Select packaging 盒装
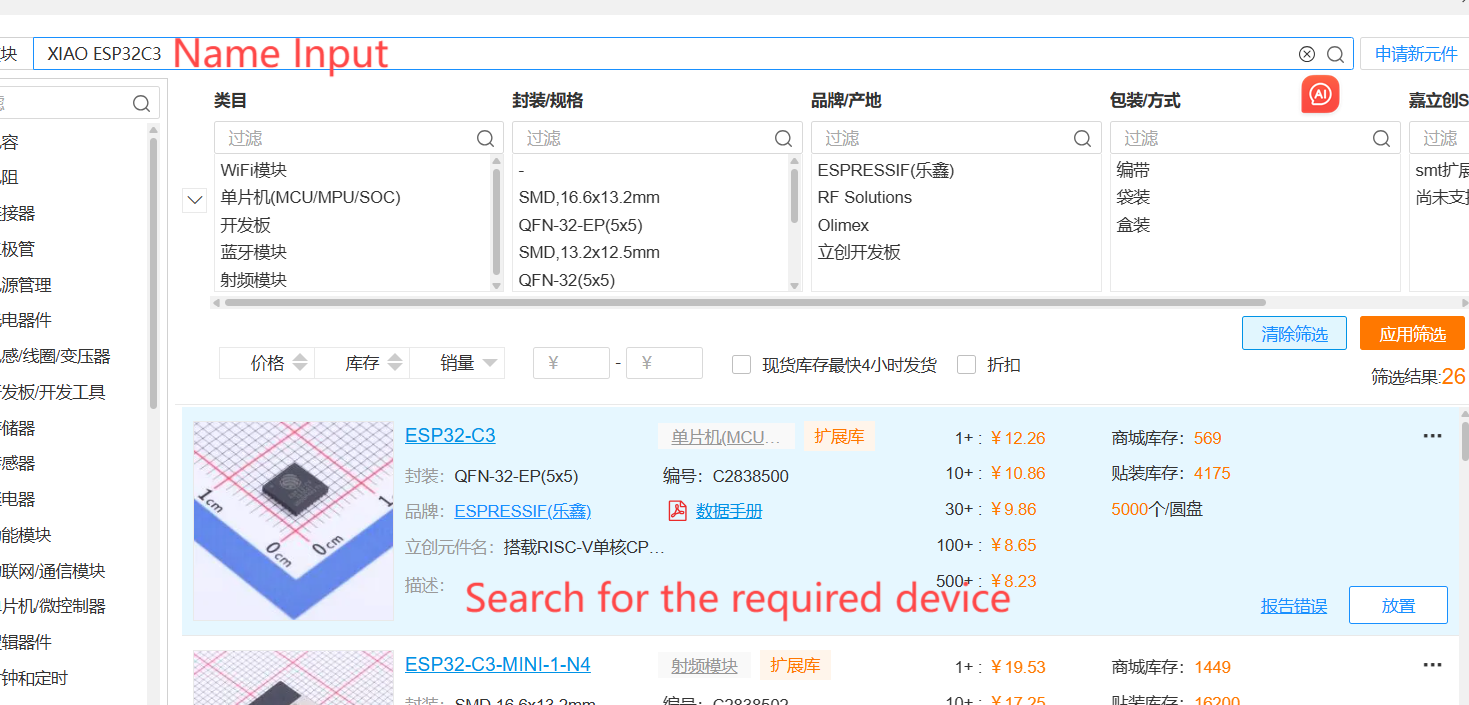 click(1133, 225)
